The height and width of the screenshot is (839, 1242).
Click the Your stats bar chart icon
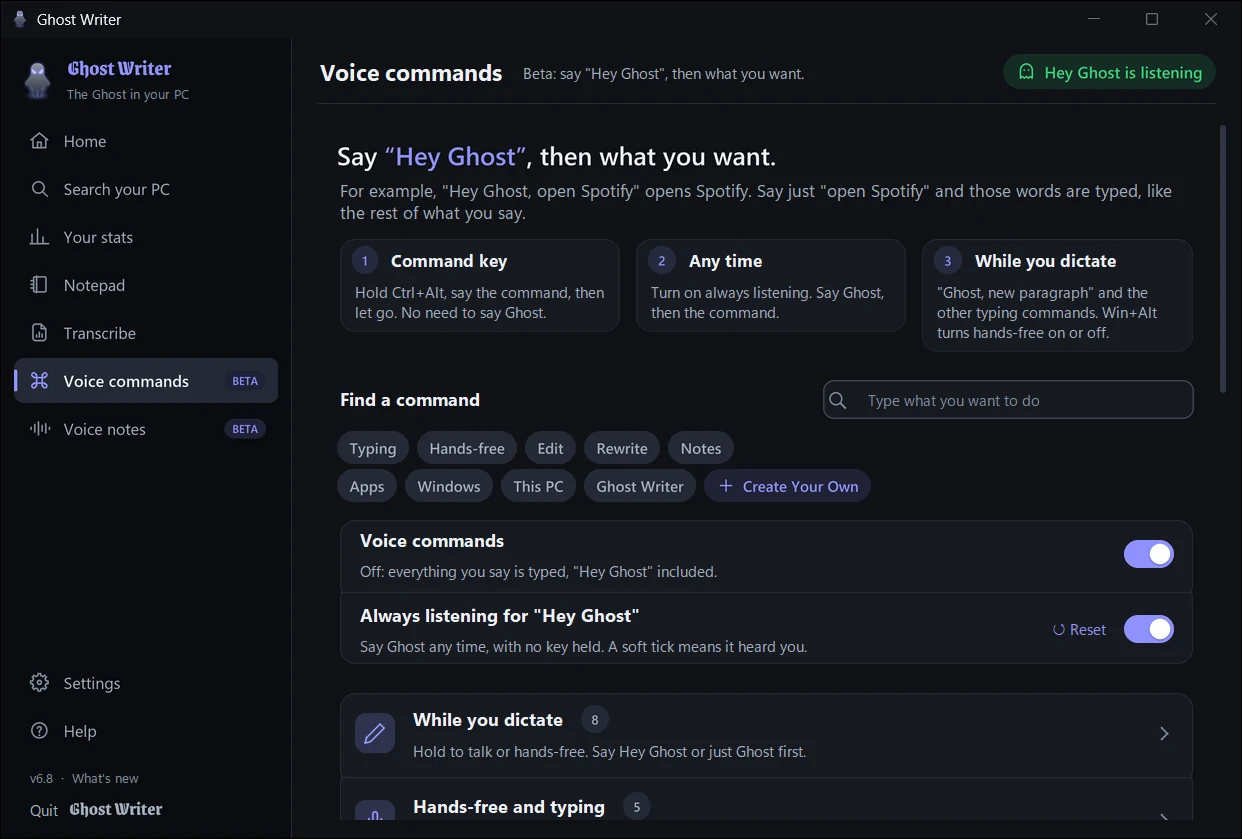click(39, 237)
